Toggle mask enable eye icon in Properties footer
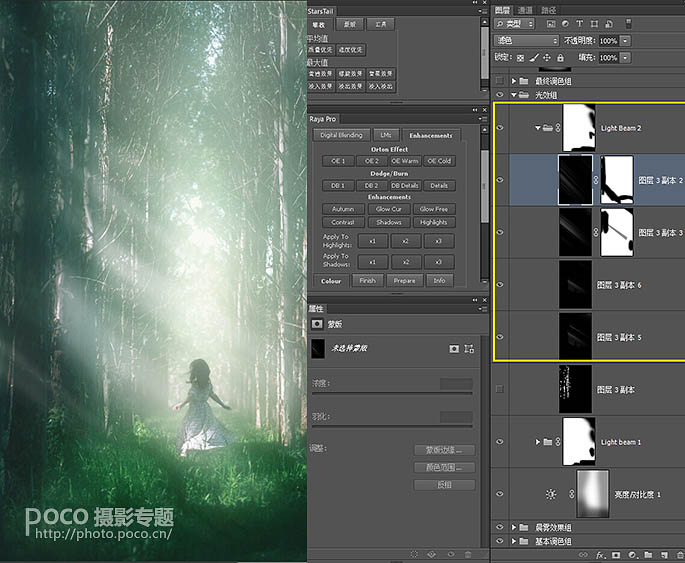 [x=451, y=554]
